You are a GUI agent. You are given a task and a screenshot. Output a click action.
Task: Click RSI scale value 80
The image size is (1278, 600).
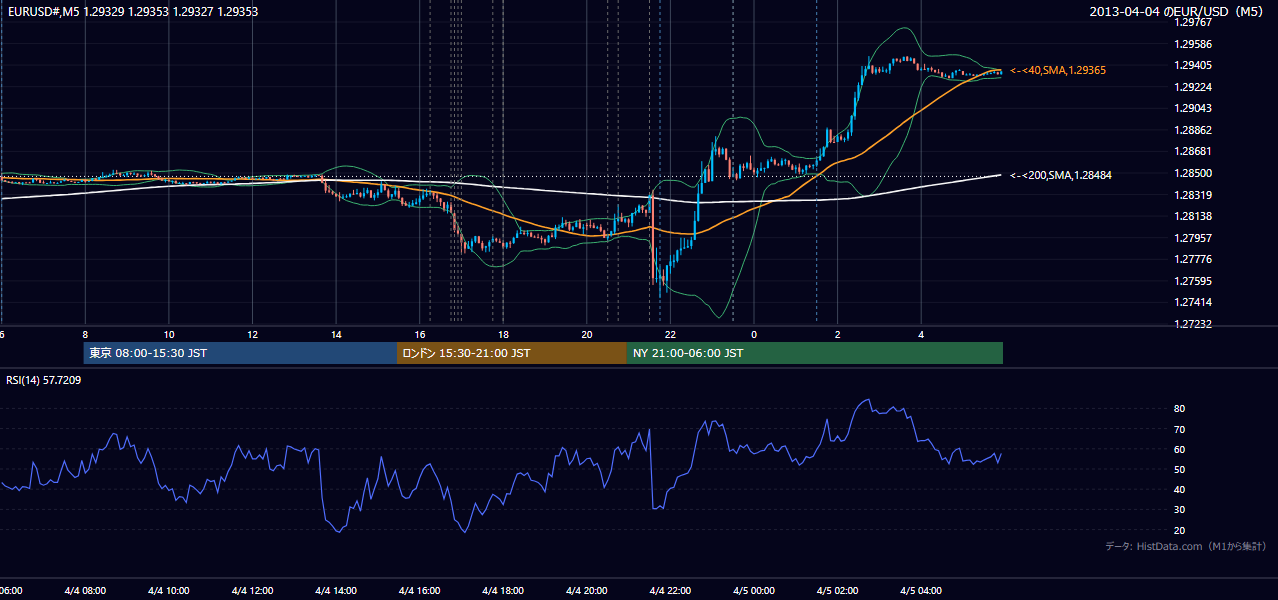[1179, 409]
